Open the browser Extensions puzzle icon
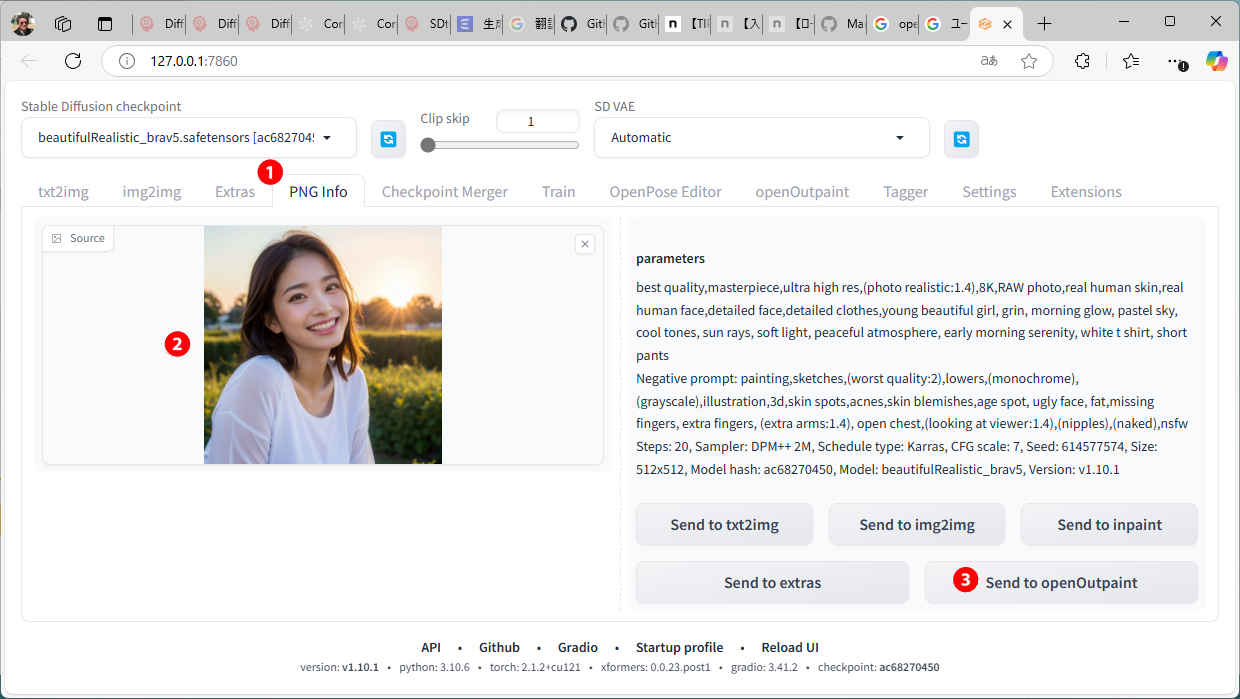The width and height of the screenshot is (1240, 699). tap(1082, 61)
